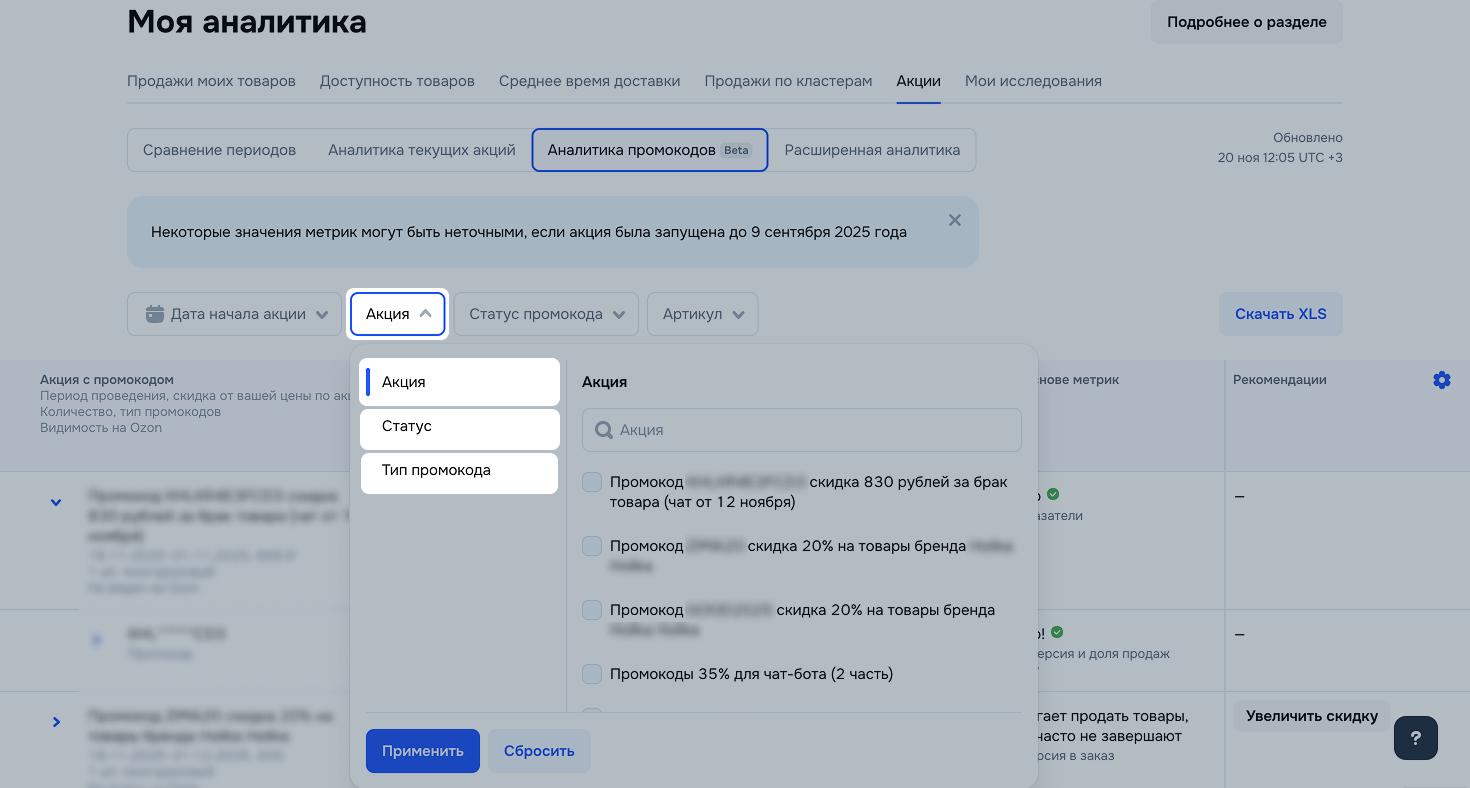
Task: Focus the Акция search input field
Action: coord(810,430)
